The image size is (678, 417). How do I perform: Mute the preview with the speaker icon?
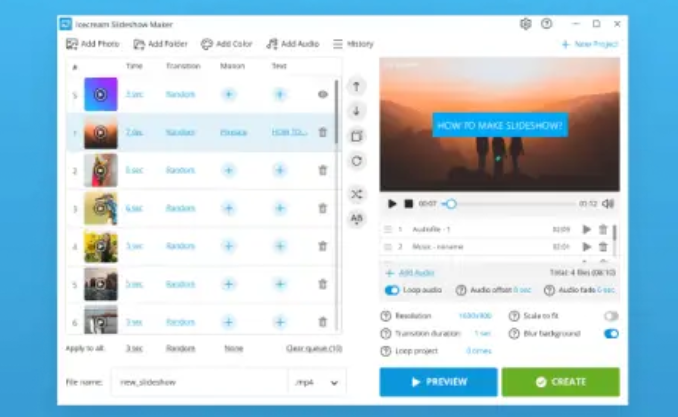click(x=608, y=203)
